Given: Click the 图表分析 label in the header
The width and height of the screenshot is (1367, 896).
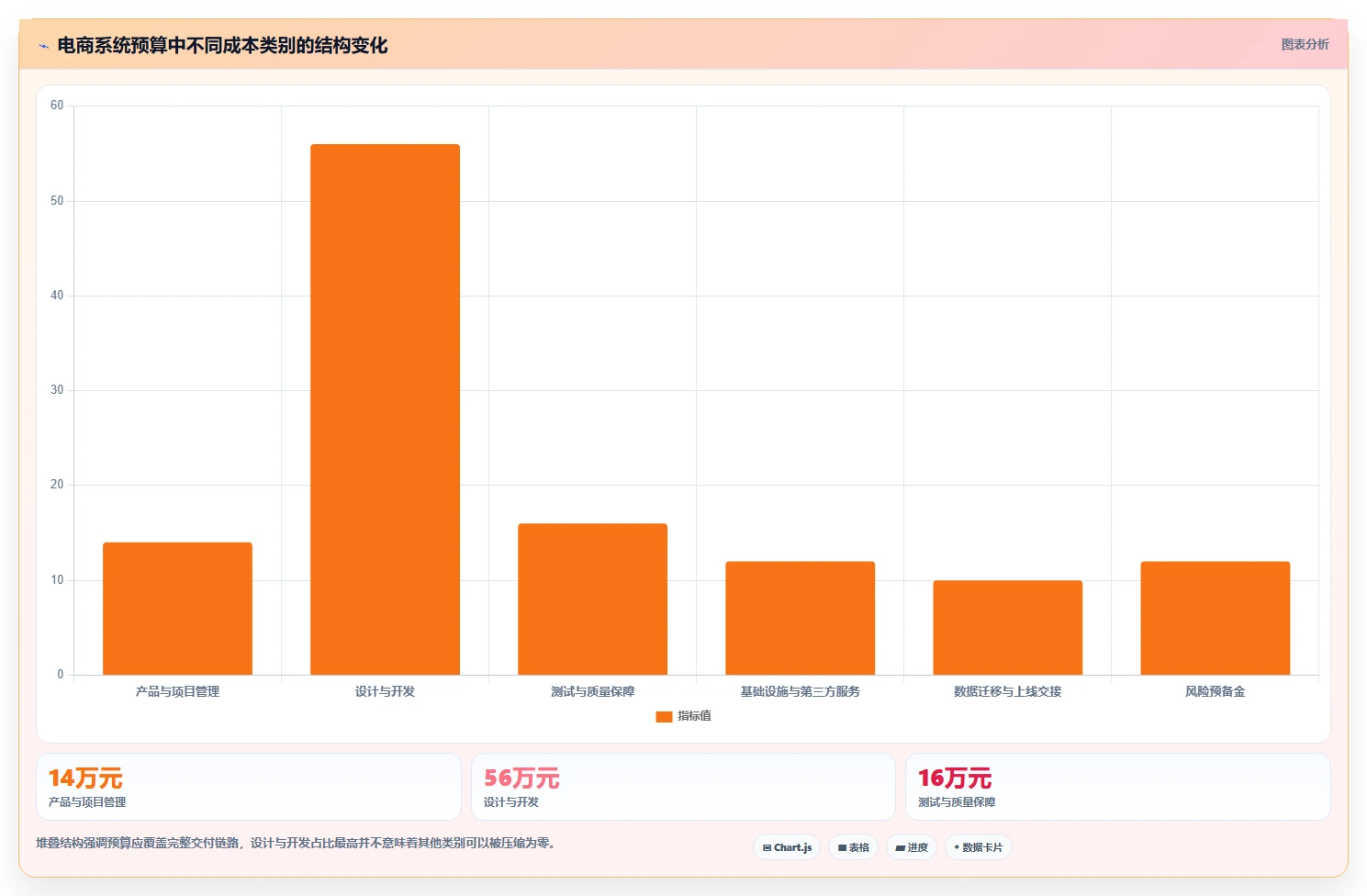Looking at the screenshot, I should [1305, 44].
